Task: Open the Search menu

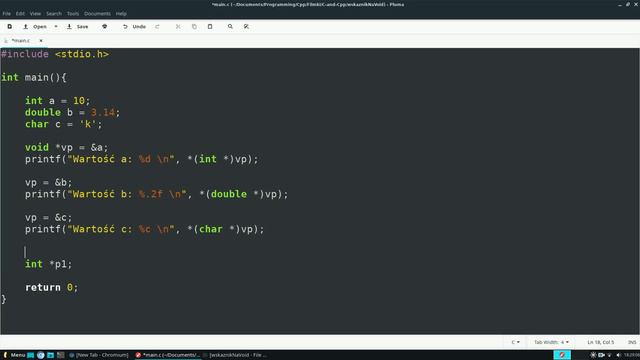Action: point(54,13)
